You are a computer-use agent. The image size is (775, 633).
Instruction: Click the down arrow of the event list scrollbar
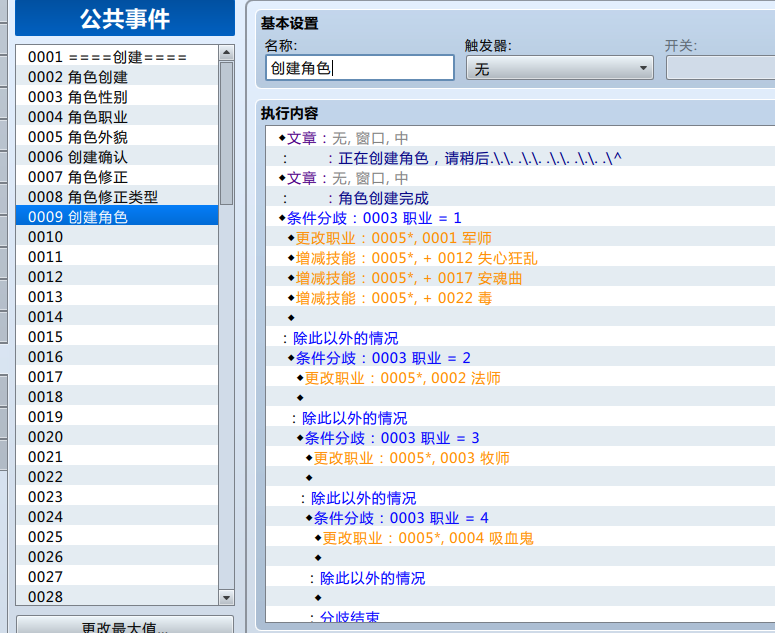(226, 597)
